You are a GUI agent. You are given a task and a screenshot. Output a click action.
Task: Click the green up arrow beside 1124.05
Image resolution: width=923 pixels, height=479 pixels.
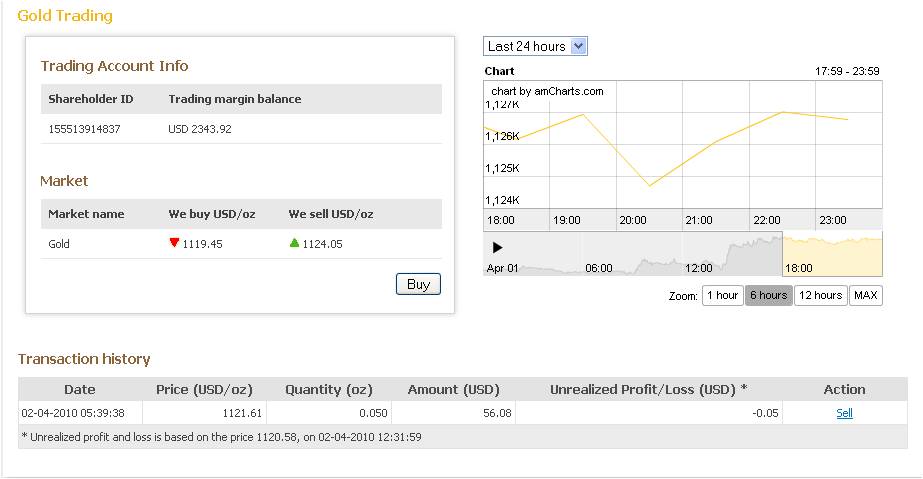point(294,242)
